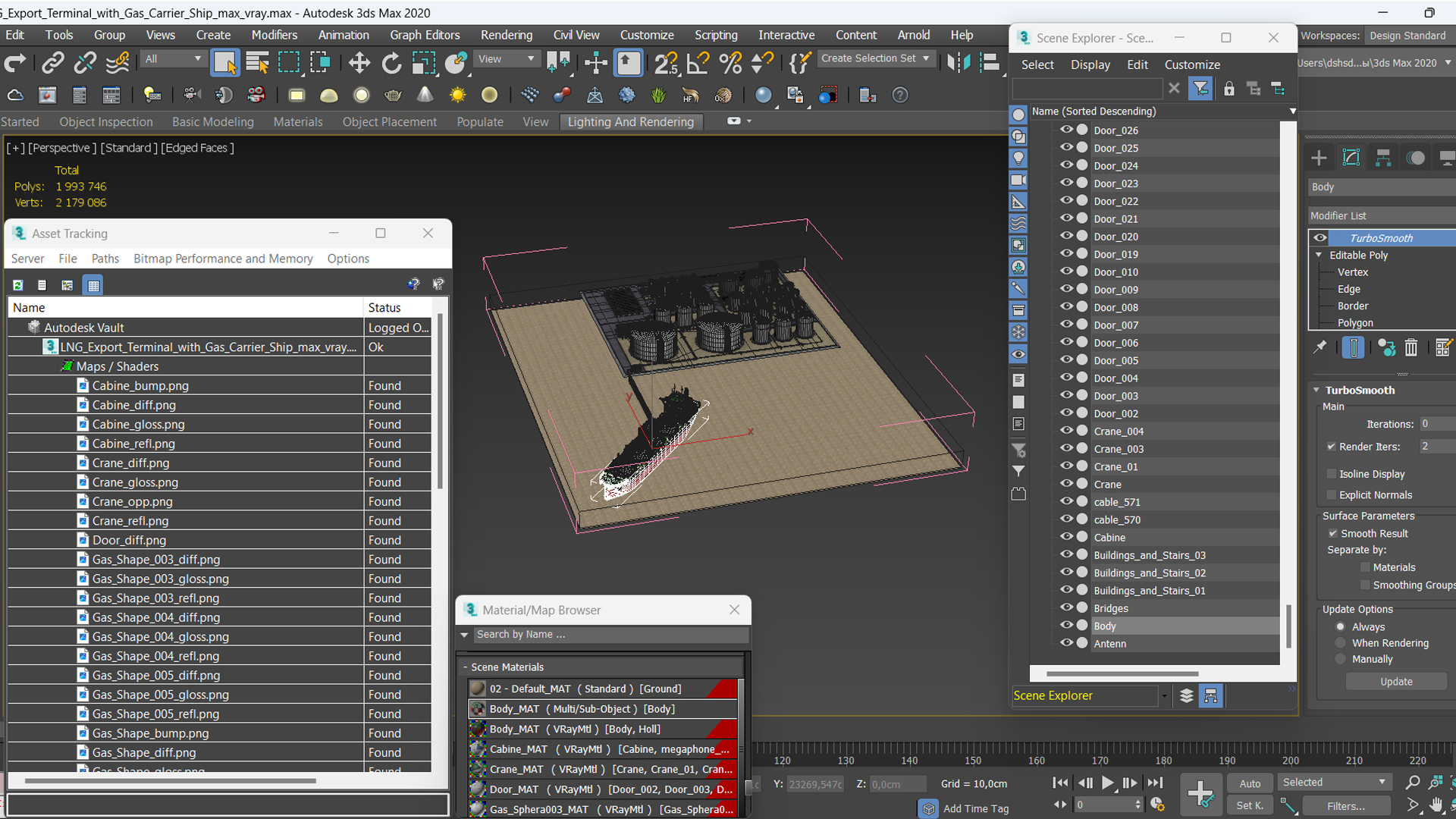Click the layers icon beside Scene Explorer
1456x819 pixels.
coord(1187,695)
